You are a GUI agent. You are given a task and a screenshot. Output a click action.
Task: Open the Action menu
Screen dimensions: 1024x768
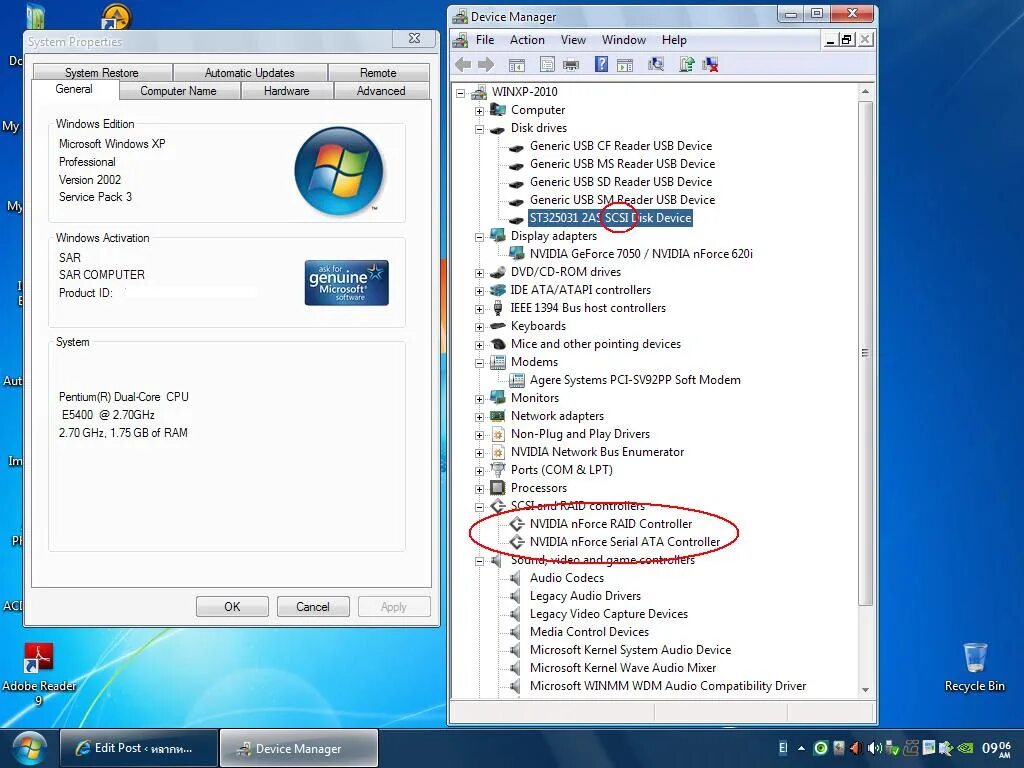pos(527,40)
